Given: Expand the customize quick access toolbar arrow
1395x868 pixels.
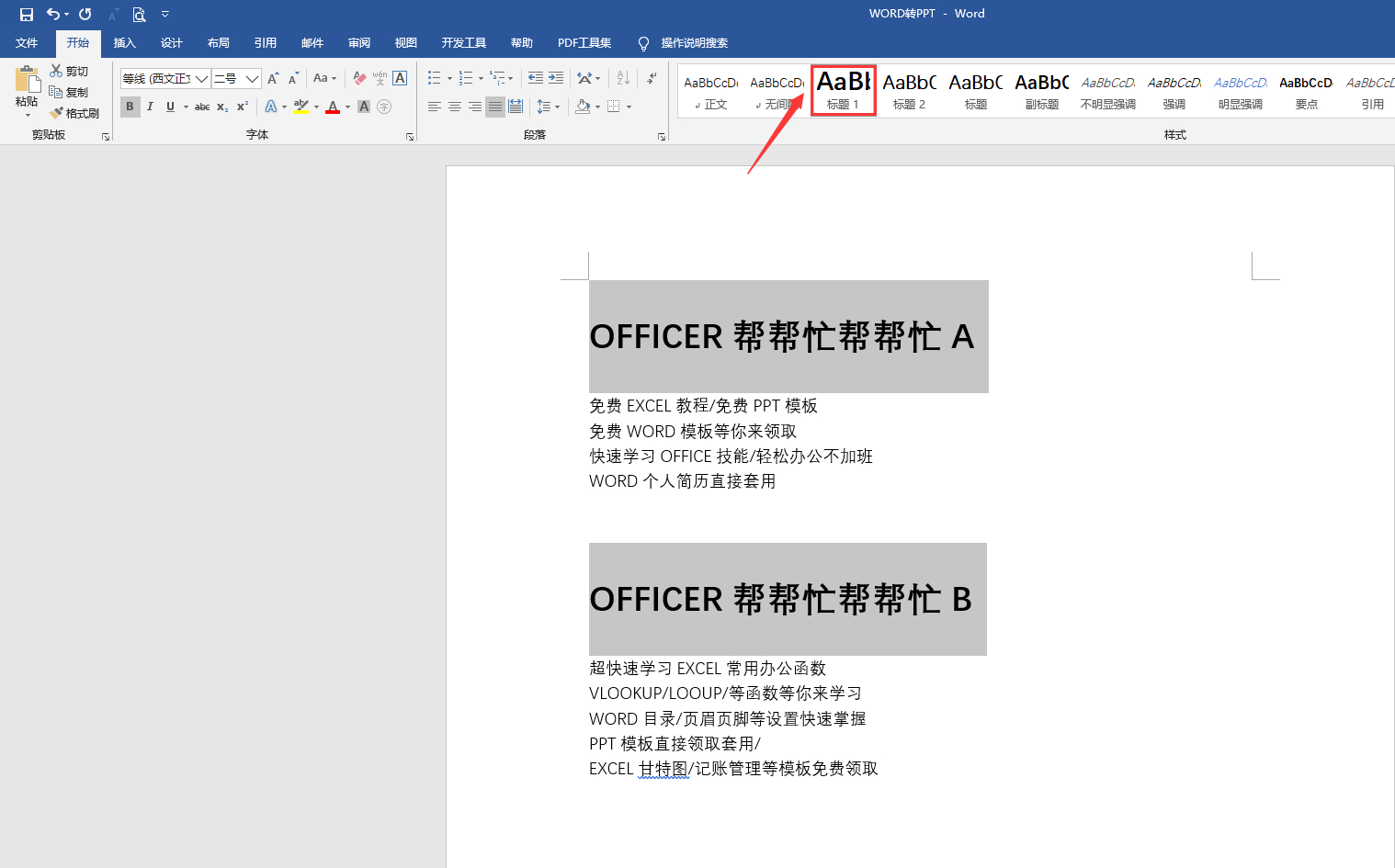Looking at the screenshot, I should click(165, 14).
